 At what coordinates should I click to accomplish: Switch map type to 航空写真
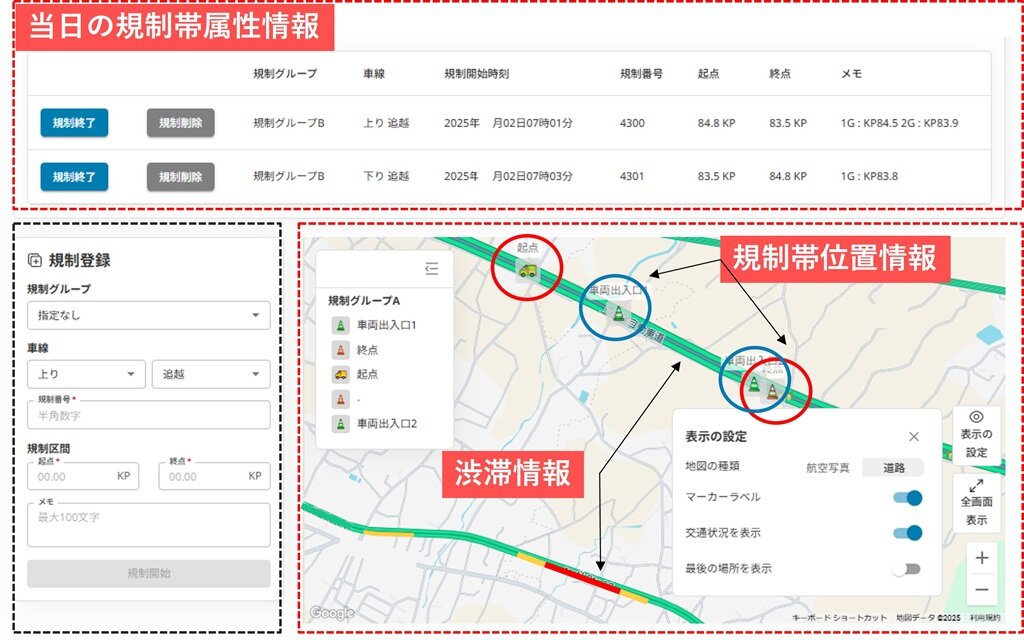(x=829, y=467)
